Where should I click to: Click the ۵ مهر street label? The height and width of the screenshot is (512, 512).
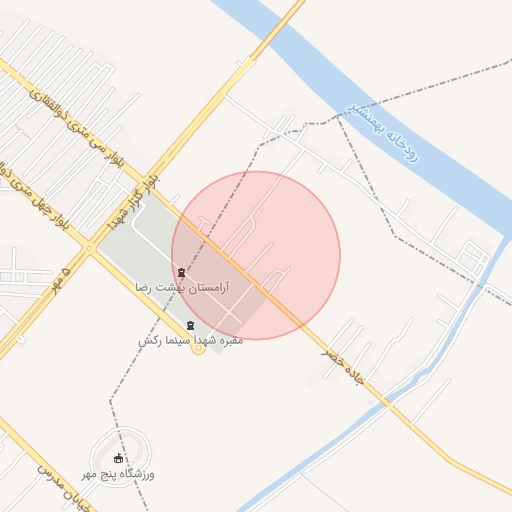[x=62, y=281]
